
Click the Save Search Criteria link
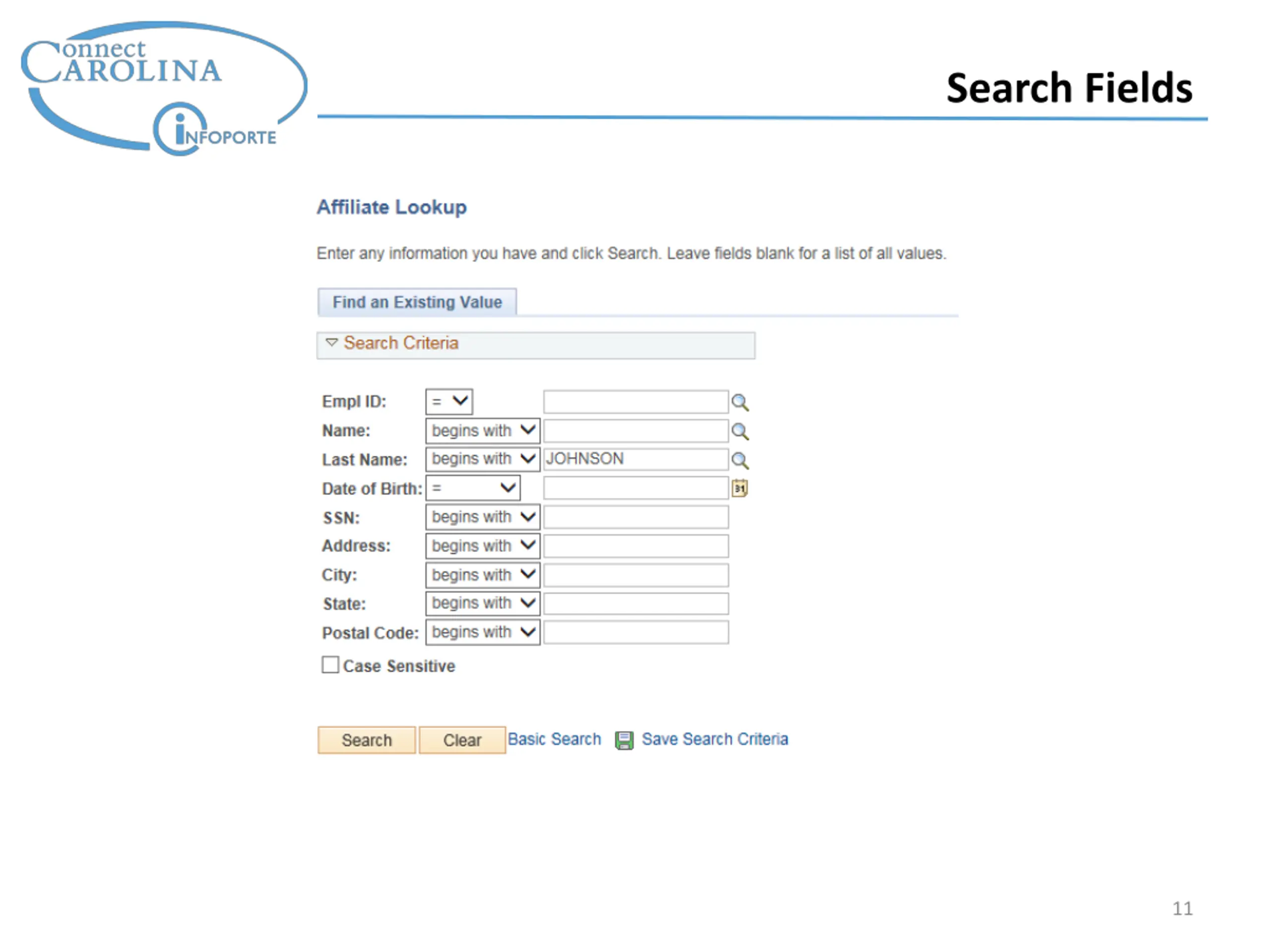coord(715,739)
